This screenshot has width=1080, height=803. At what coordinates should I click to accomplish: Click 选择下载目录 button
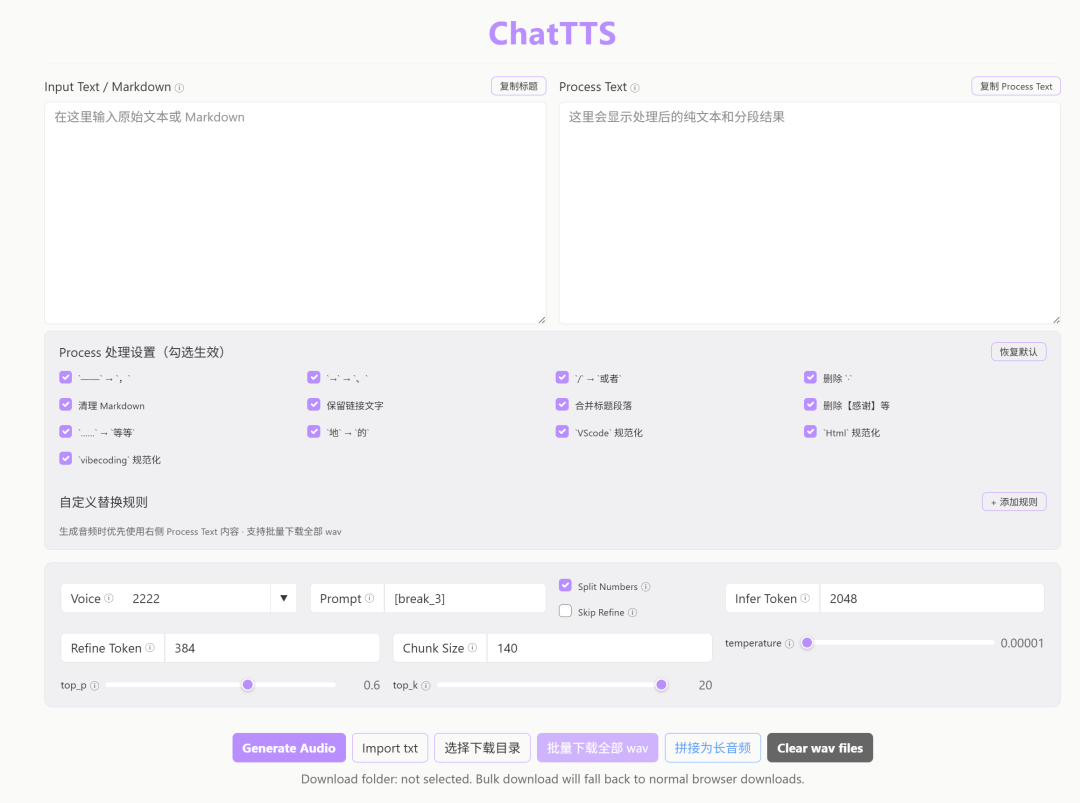click(x=482, y=748)
